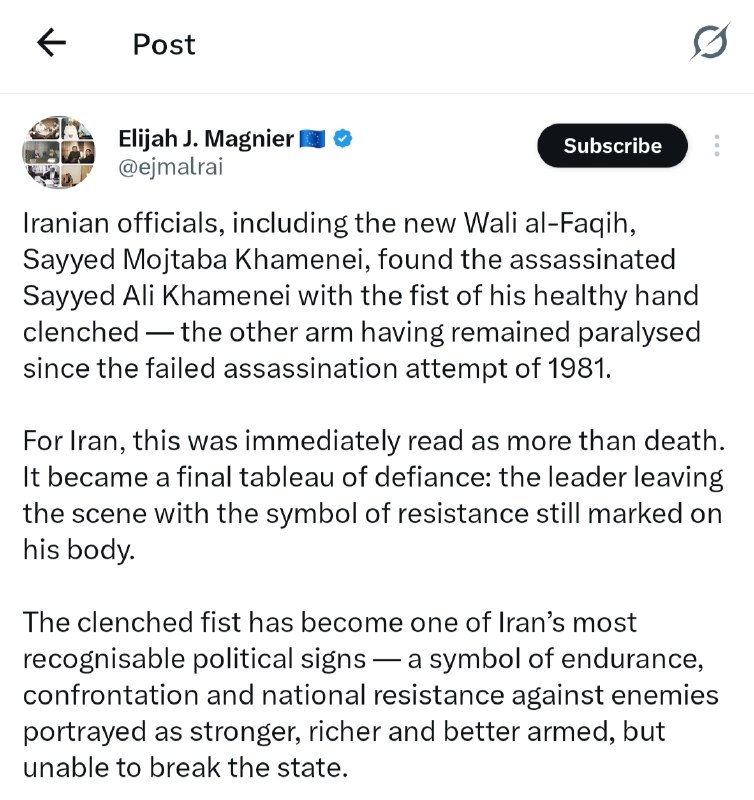Subscribe to Elijah J. Magnier
Screen dimensions: 754x800
click(x=612, y=145)
